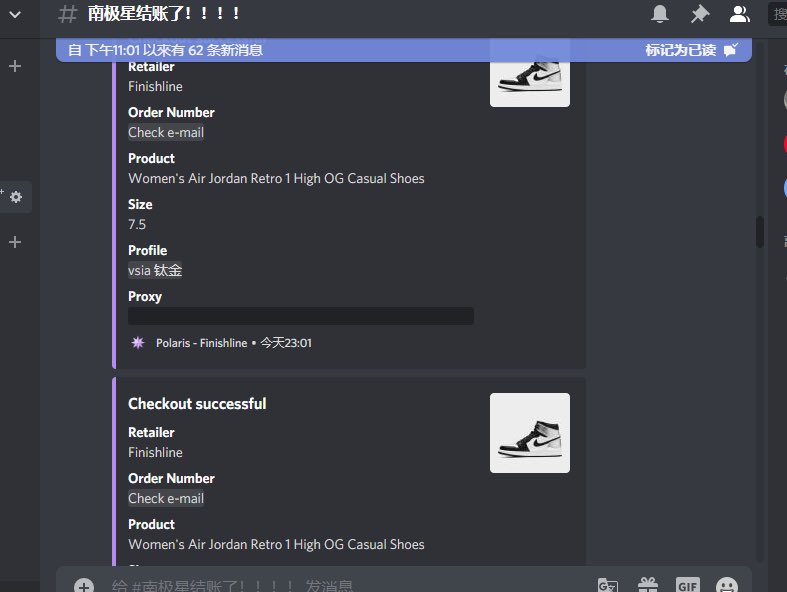Select 'Check e-mail' in second embed
This screenshot has width=787, height=592.
point(166,499)
